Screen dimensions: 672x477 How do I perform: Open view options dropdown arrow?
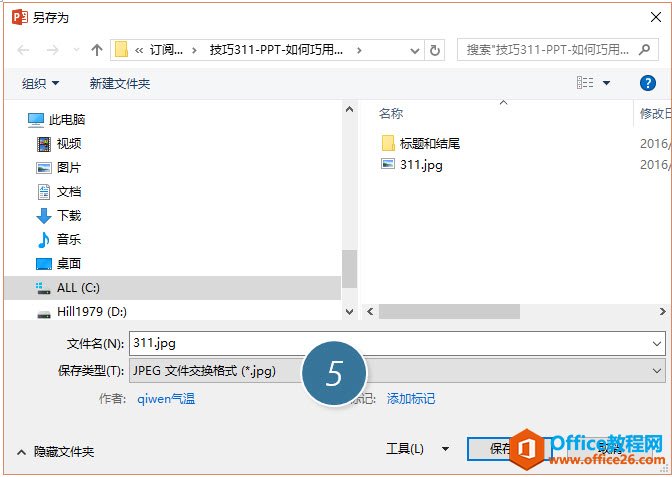click(606, 83)
